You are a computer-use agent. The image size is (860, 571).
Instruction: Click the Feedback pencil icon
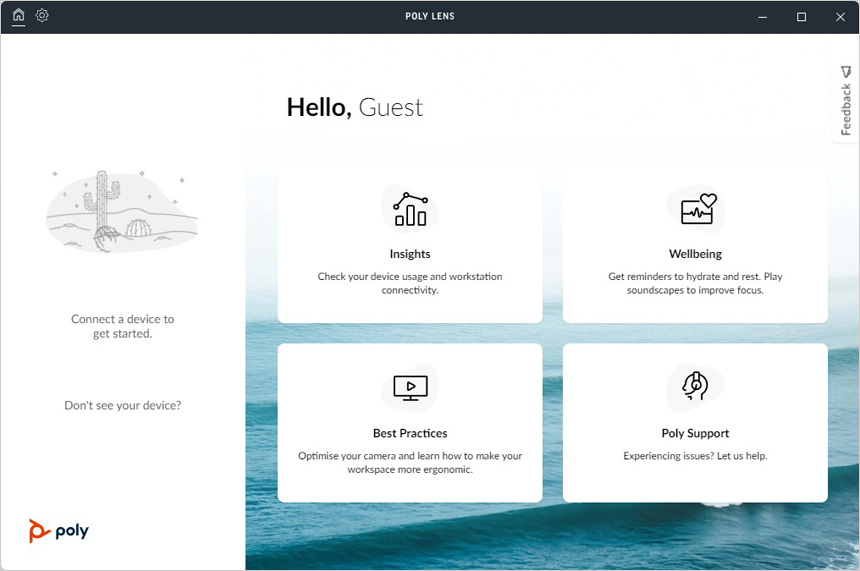tap(846, 72)
